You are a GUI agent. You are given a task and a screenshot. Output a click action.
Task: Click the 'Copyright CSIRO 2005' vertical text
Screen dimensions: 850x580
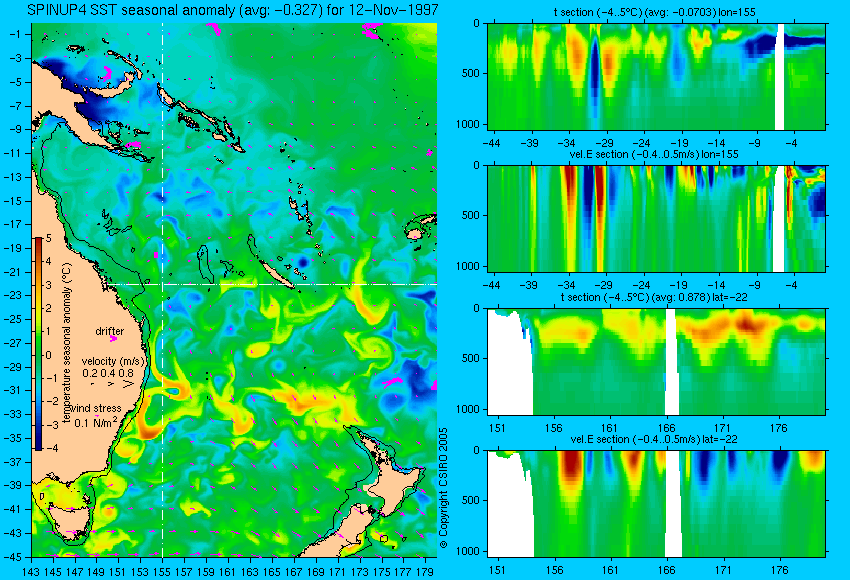point(443,488)
